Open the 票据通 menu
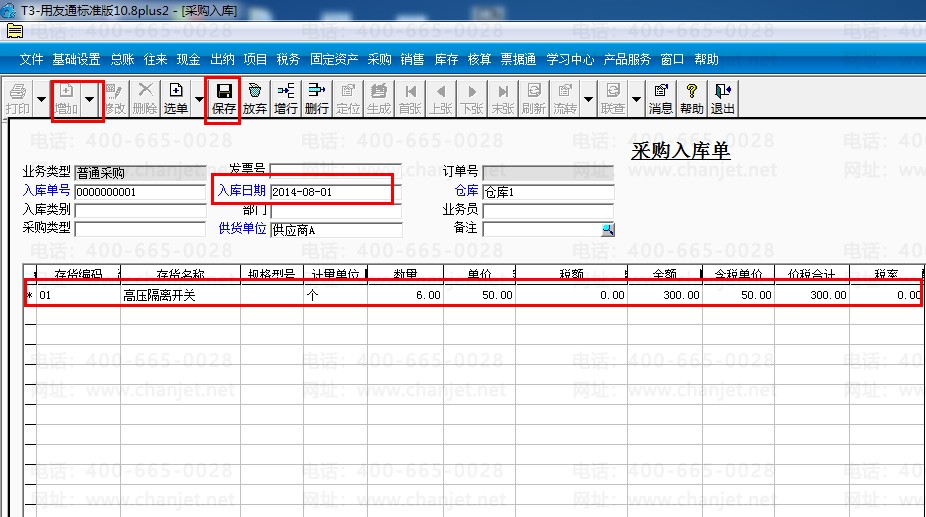 click(519, 59)
